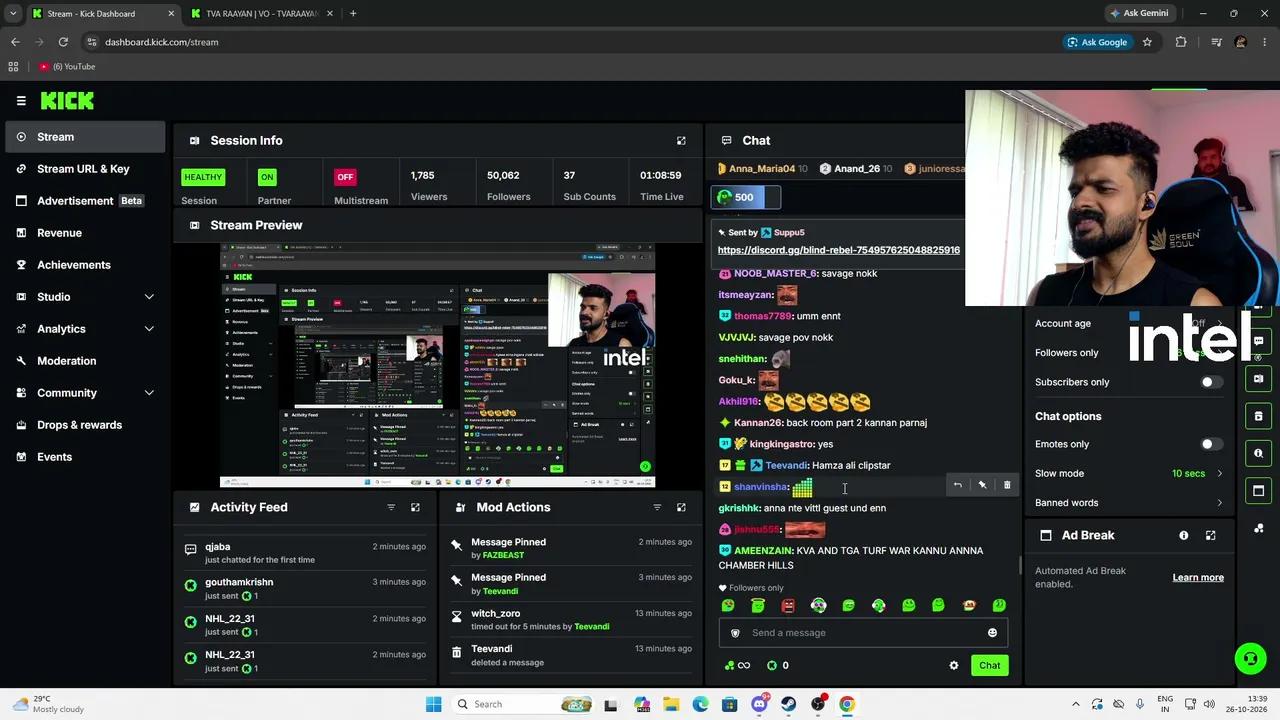Click the chat identity shield icon
Screen dimensions: 1280x720
pos(735,633)
